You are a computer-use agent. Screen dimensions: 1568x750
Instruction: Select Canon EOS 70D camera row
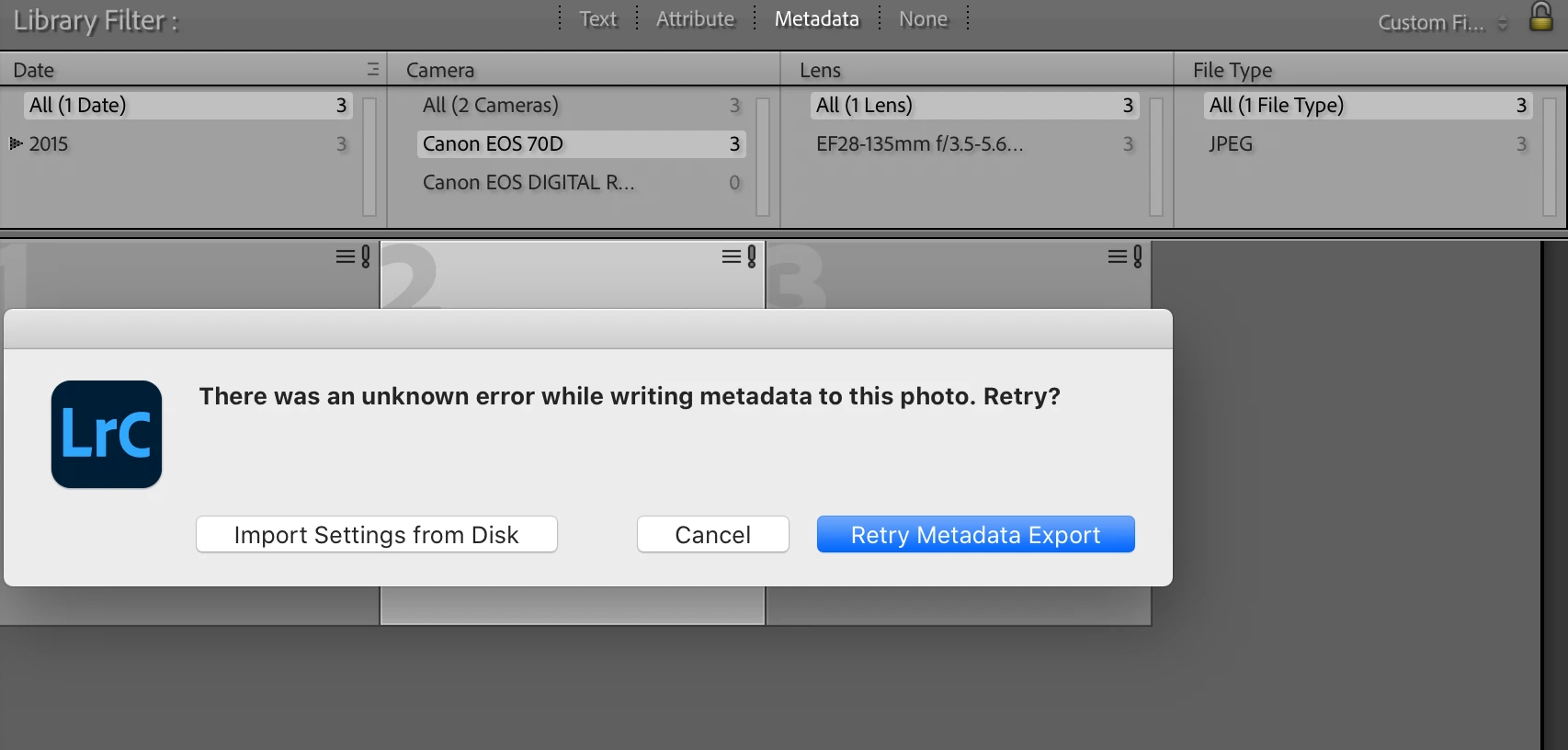[581, 143]
